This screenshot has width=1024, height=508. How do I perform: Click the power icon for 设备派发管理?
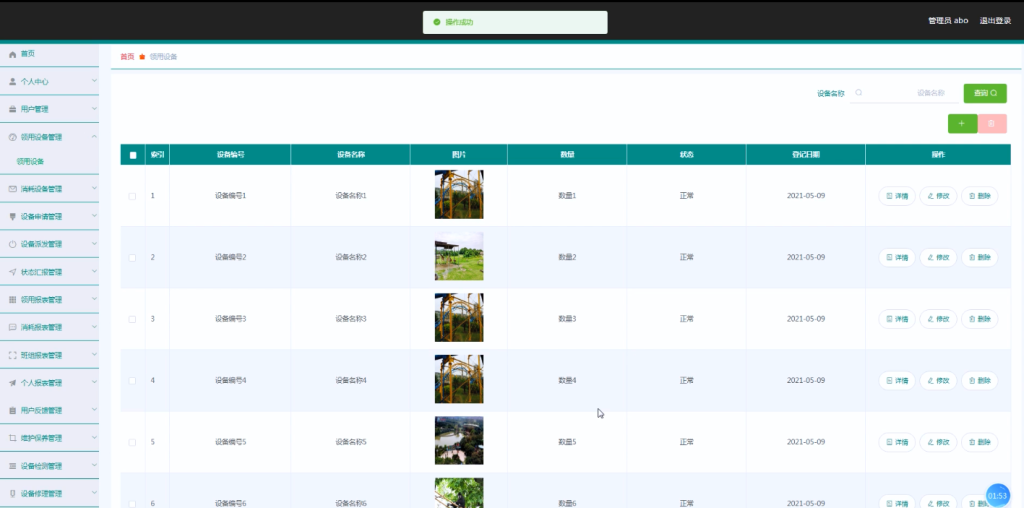pyautogui.click(x=12, y=244)
